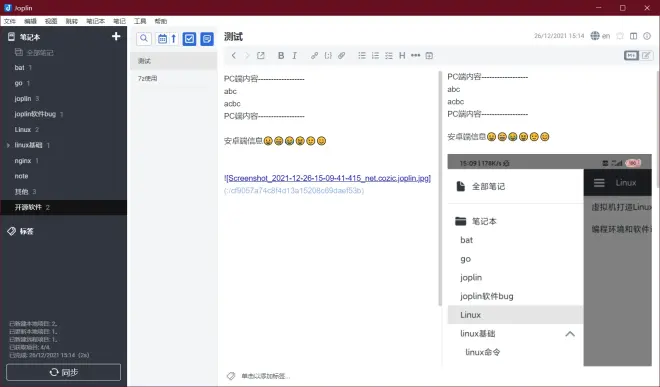This screenshot has width=660, height=387.
Task: Open the 视图 (View) menu
Action: point(51,21)
